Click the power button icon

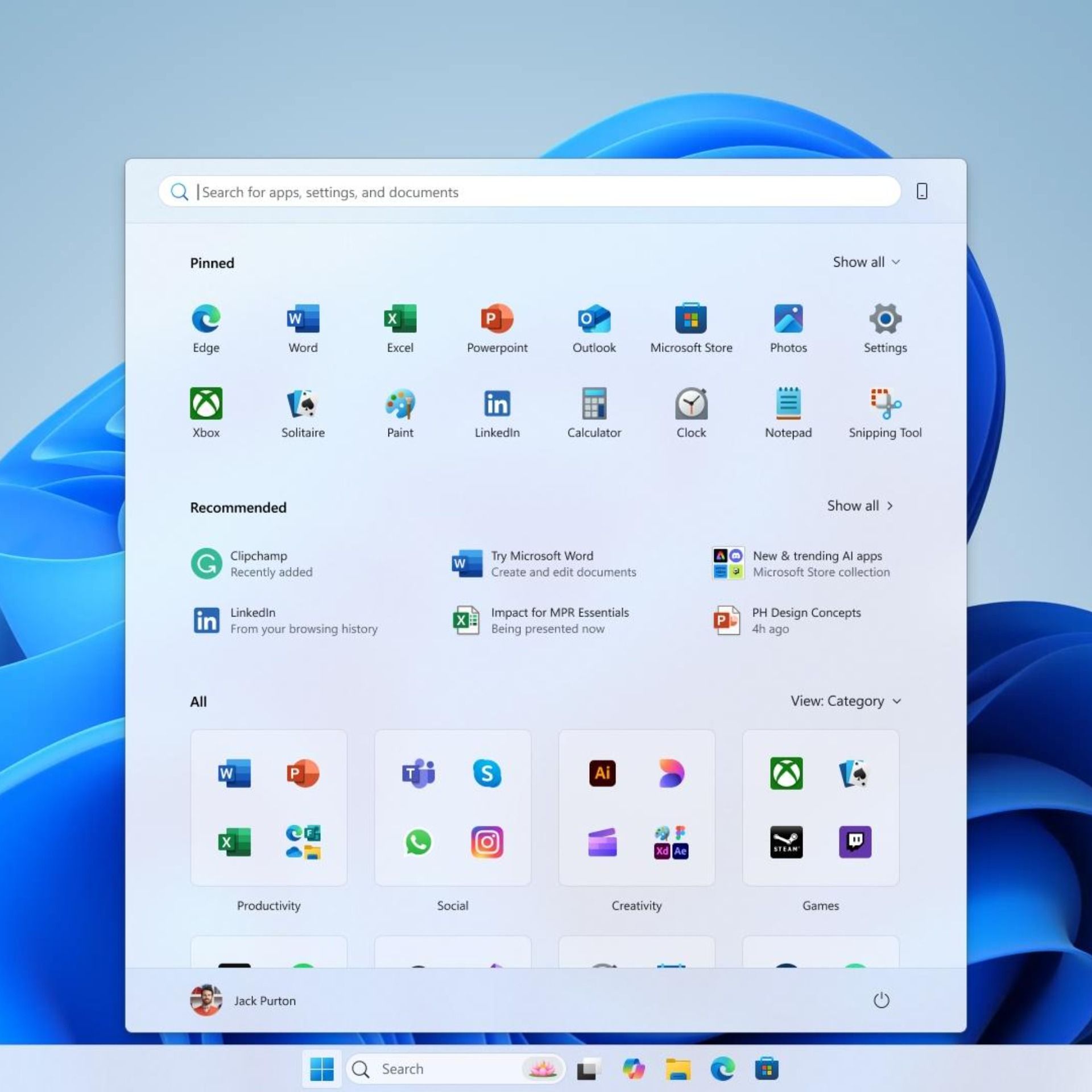(881, 1000)
